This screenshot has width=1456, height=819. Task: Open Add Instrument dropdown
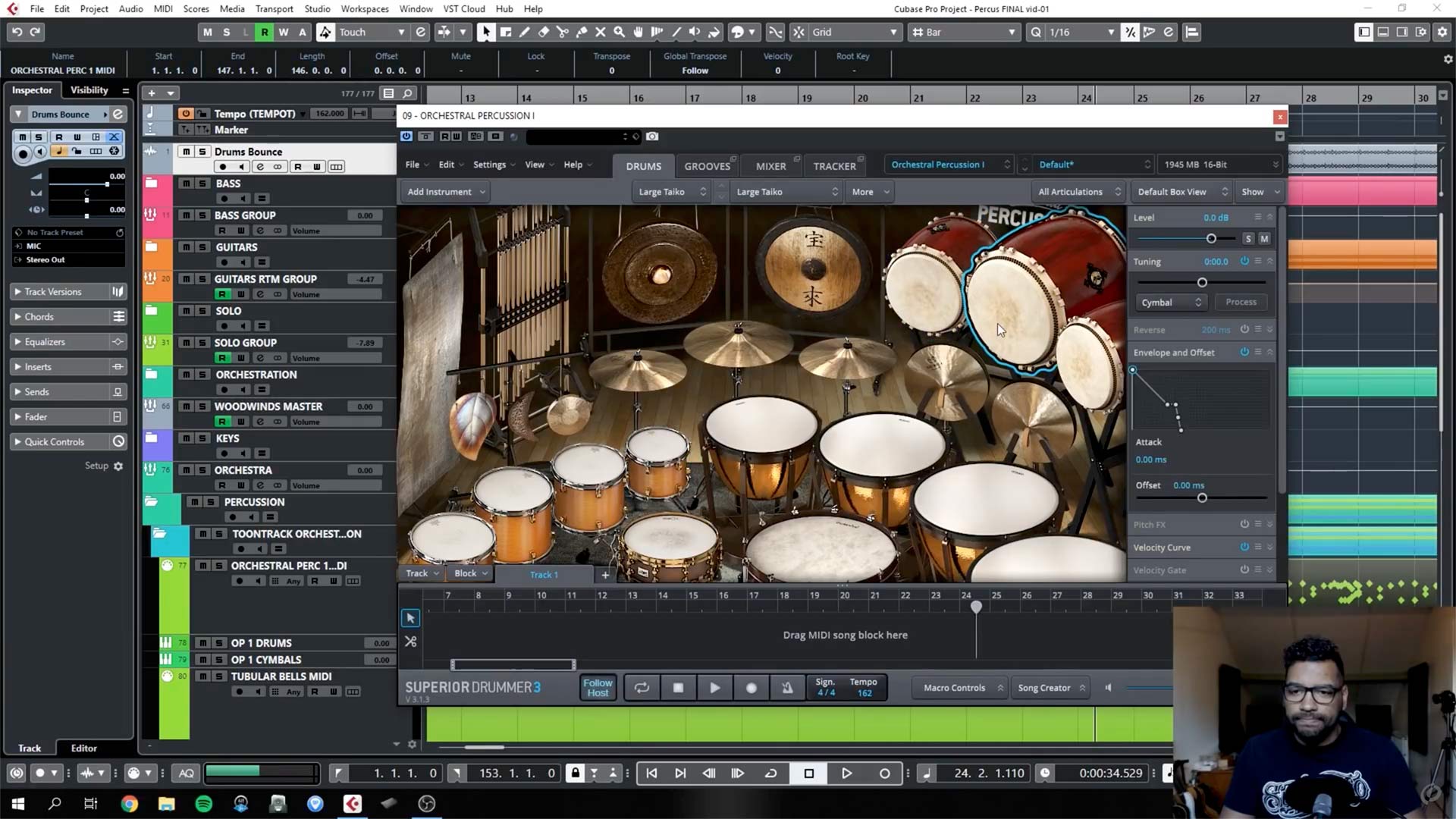(x=446, y=192)
